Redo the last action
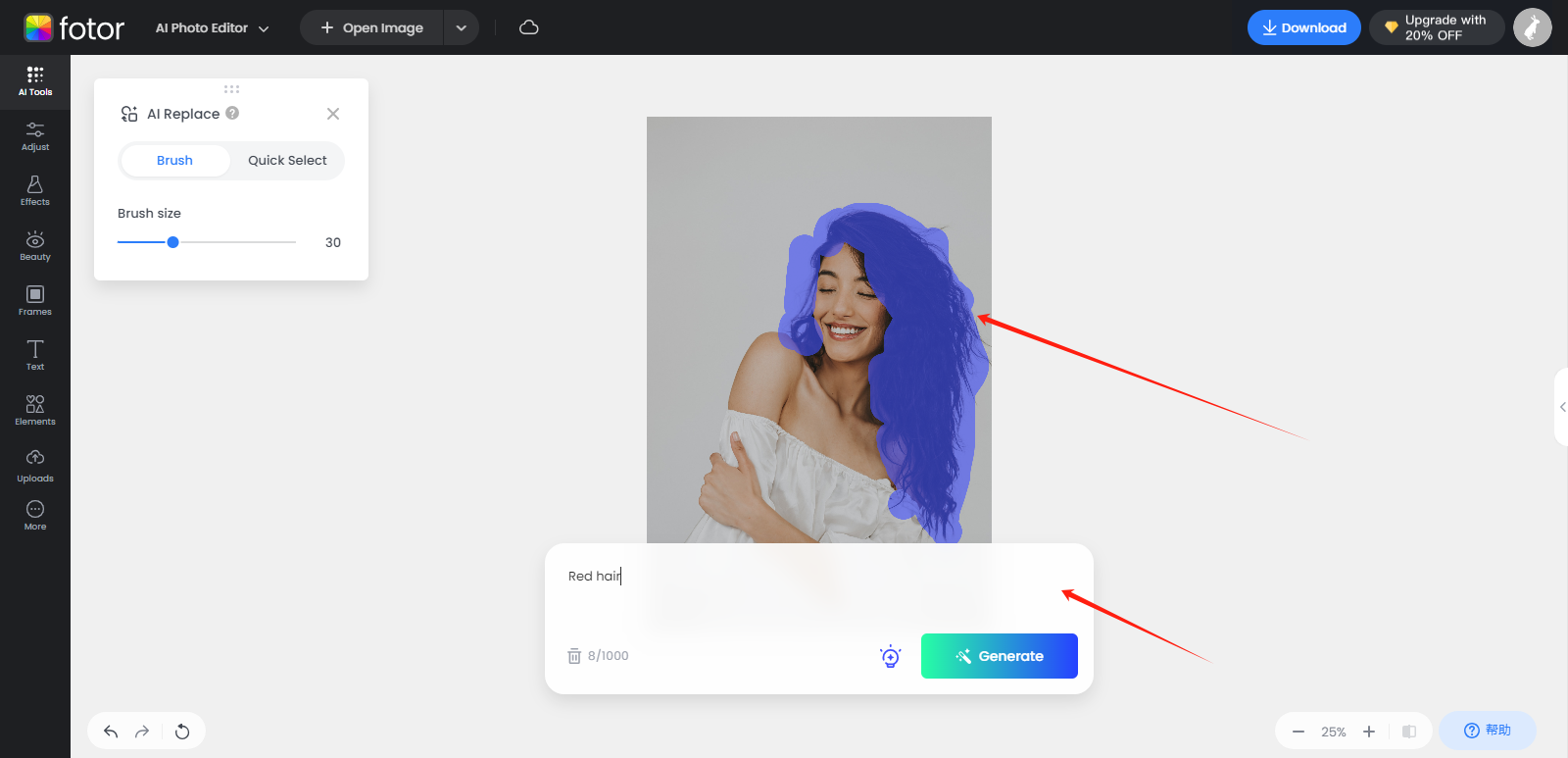Image resolution: width=1568 pixels, height=758 pixels. tap(142, 732)
